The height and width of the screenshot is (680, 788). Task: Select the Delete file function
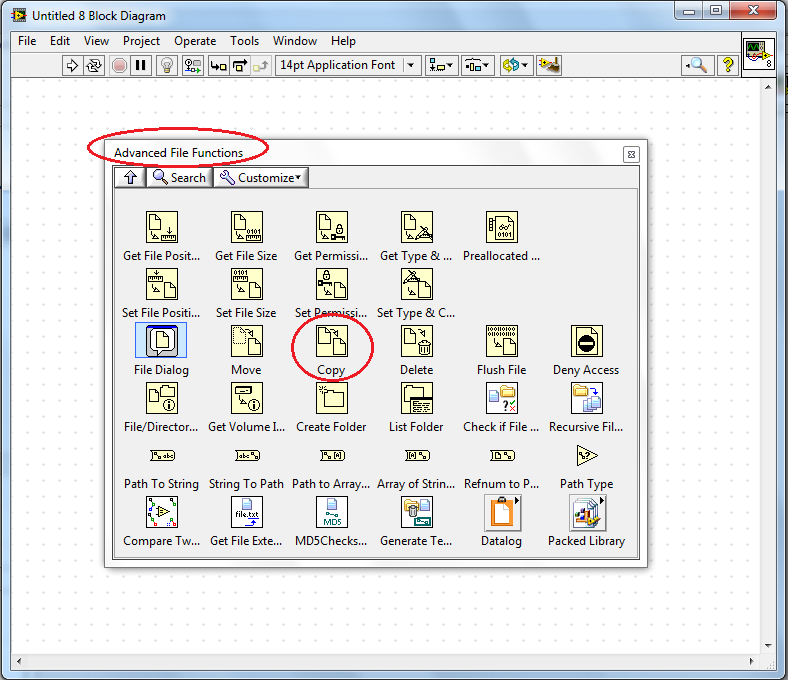[417, 341]
